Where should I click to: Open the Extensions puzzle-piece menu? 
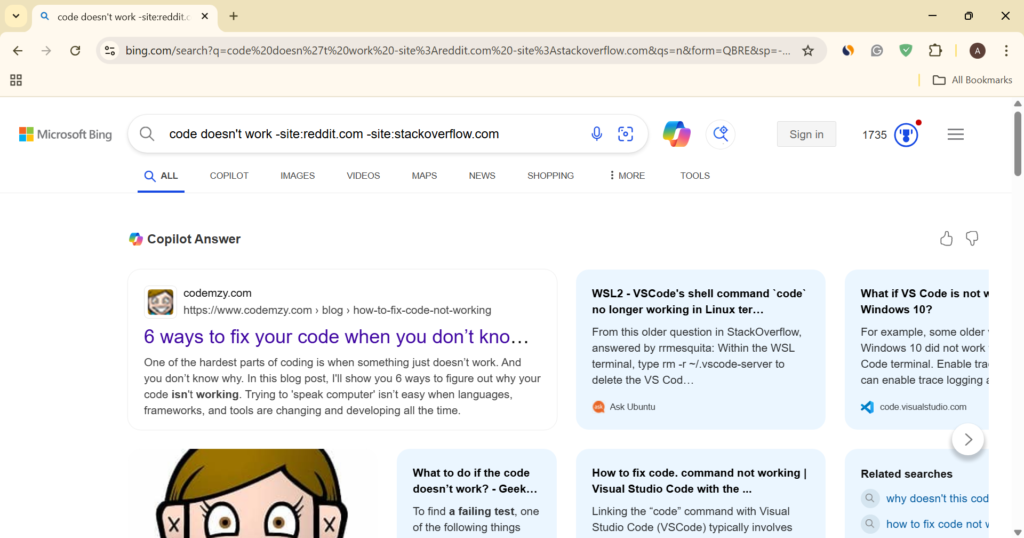(935, 50)
